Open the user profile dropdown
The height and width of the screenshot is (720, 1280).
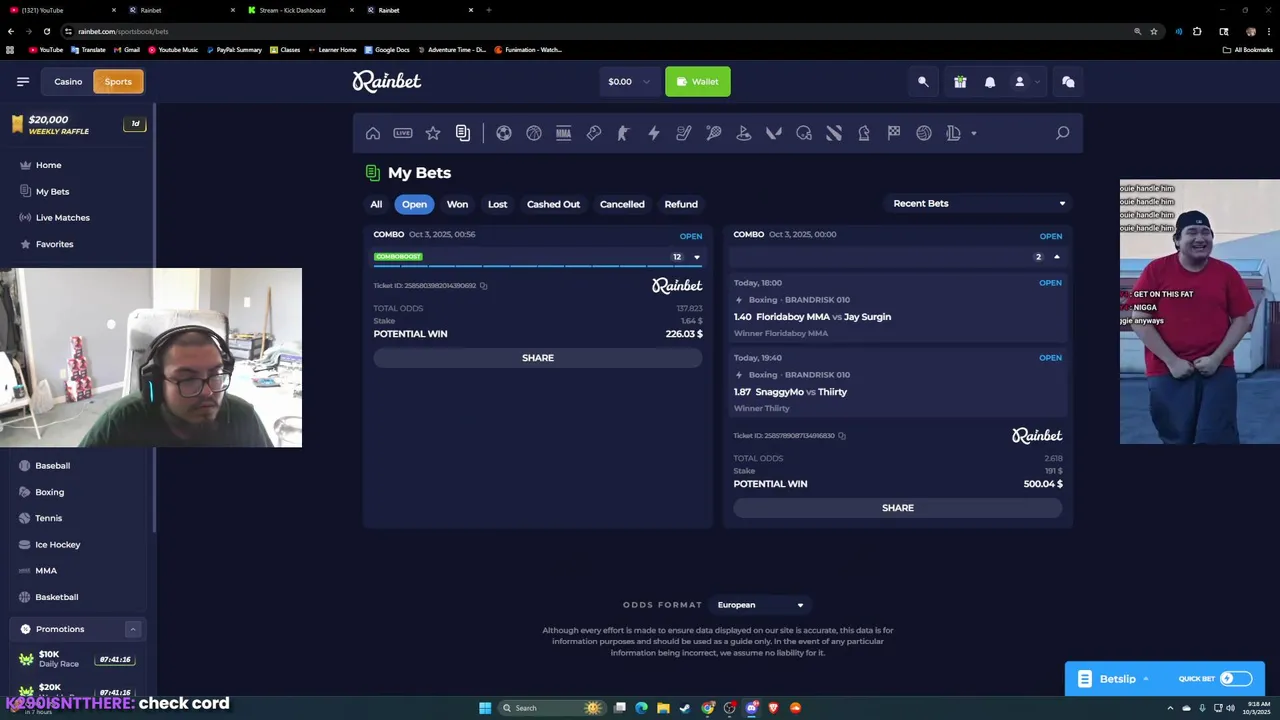click(1027, 82)
